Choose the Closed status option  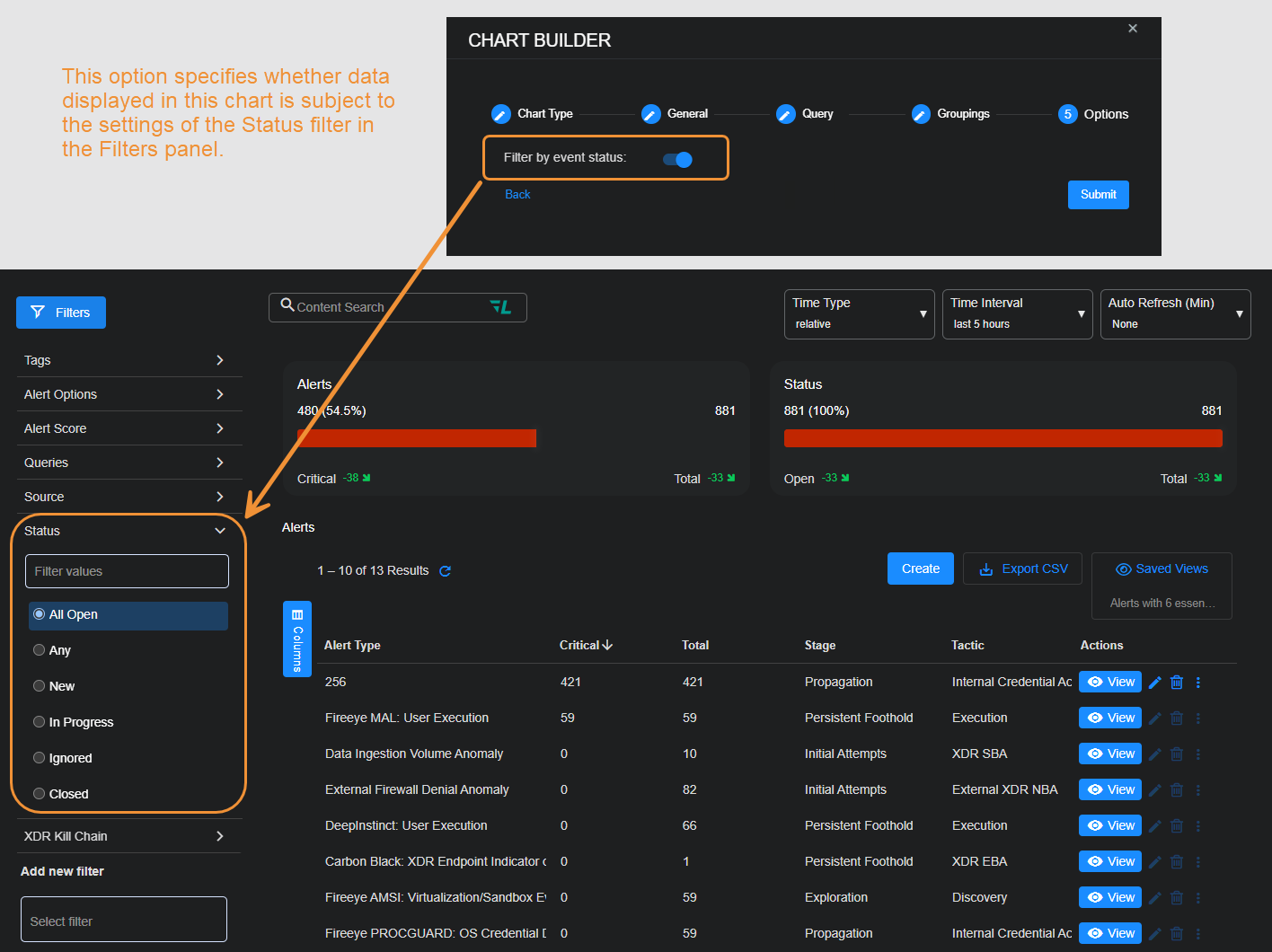tap(39, 793)
